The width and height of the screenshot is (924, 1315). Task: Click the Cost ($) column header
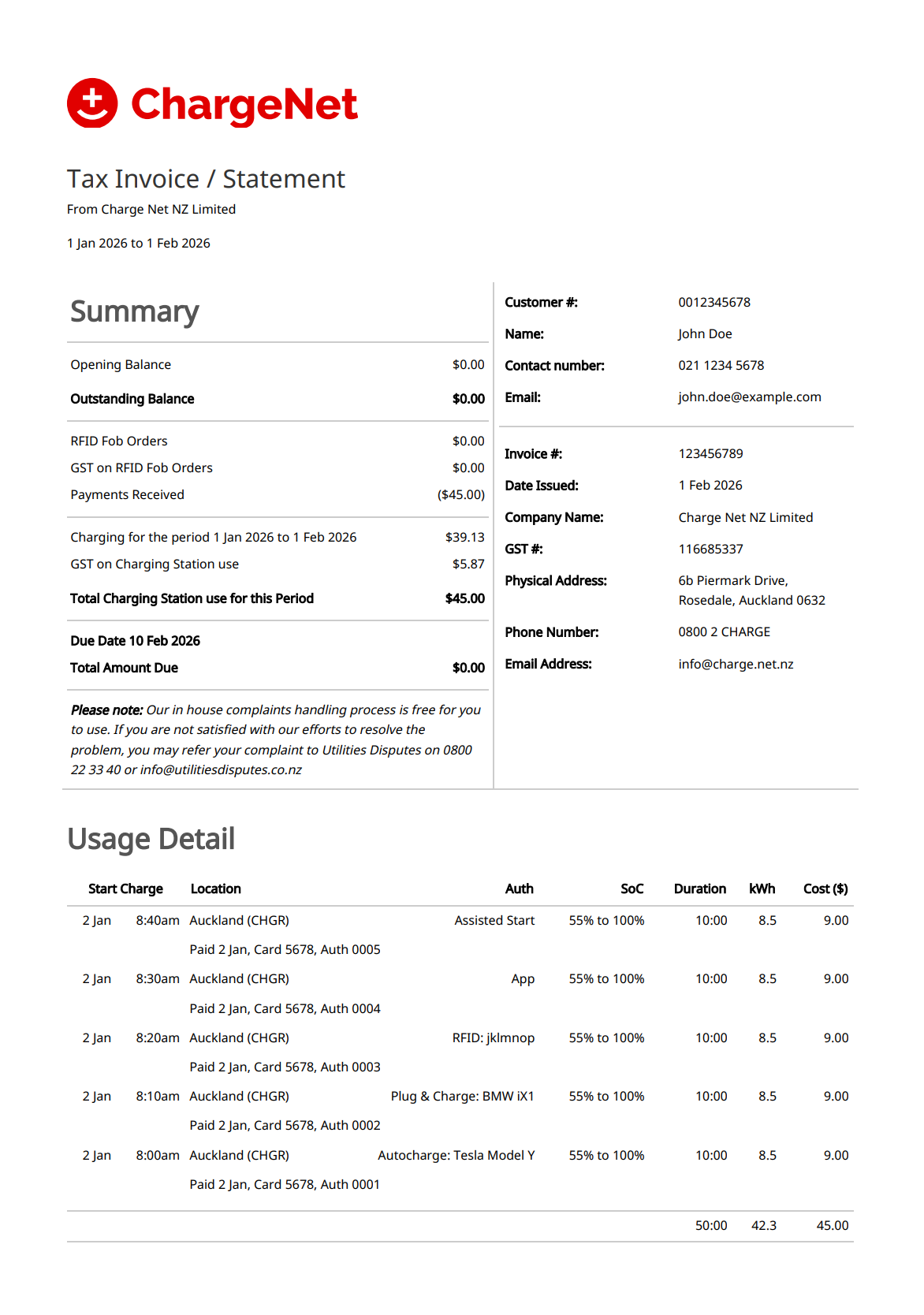tap(825, 889)
